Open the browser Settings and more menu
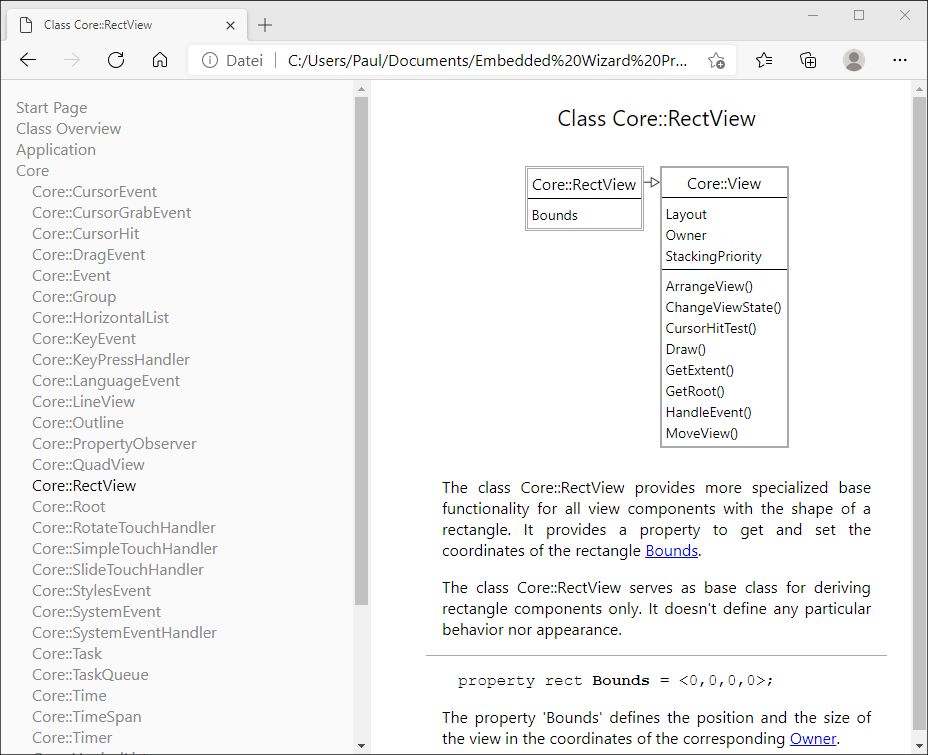 899,60
